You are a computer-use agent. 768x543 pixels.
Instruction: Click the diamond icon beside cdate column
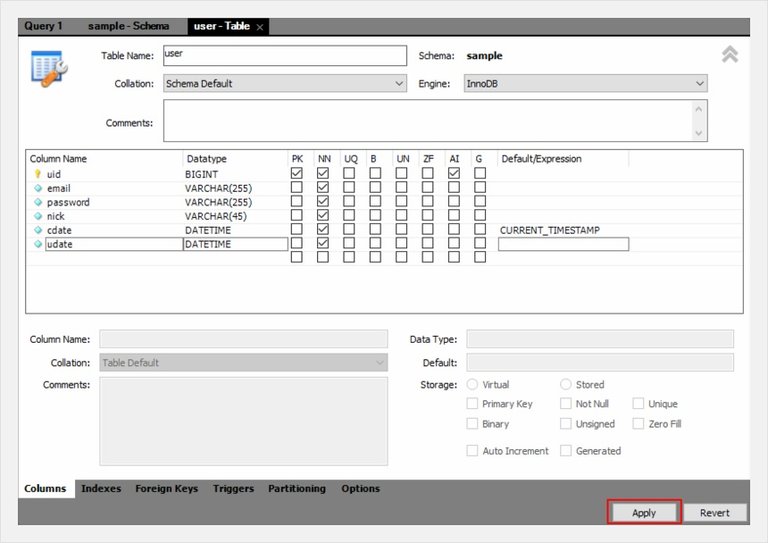[x=38, y=230]
